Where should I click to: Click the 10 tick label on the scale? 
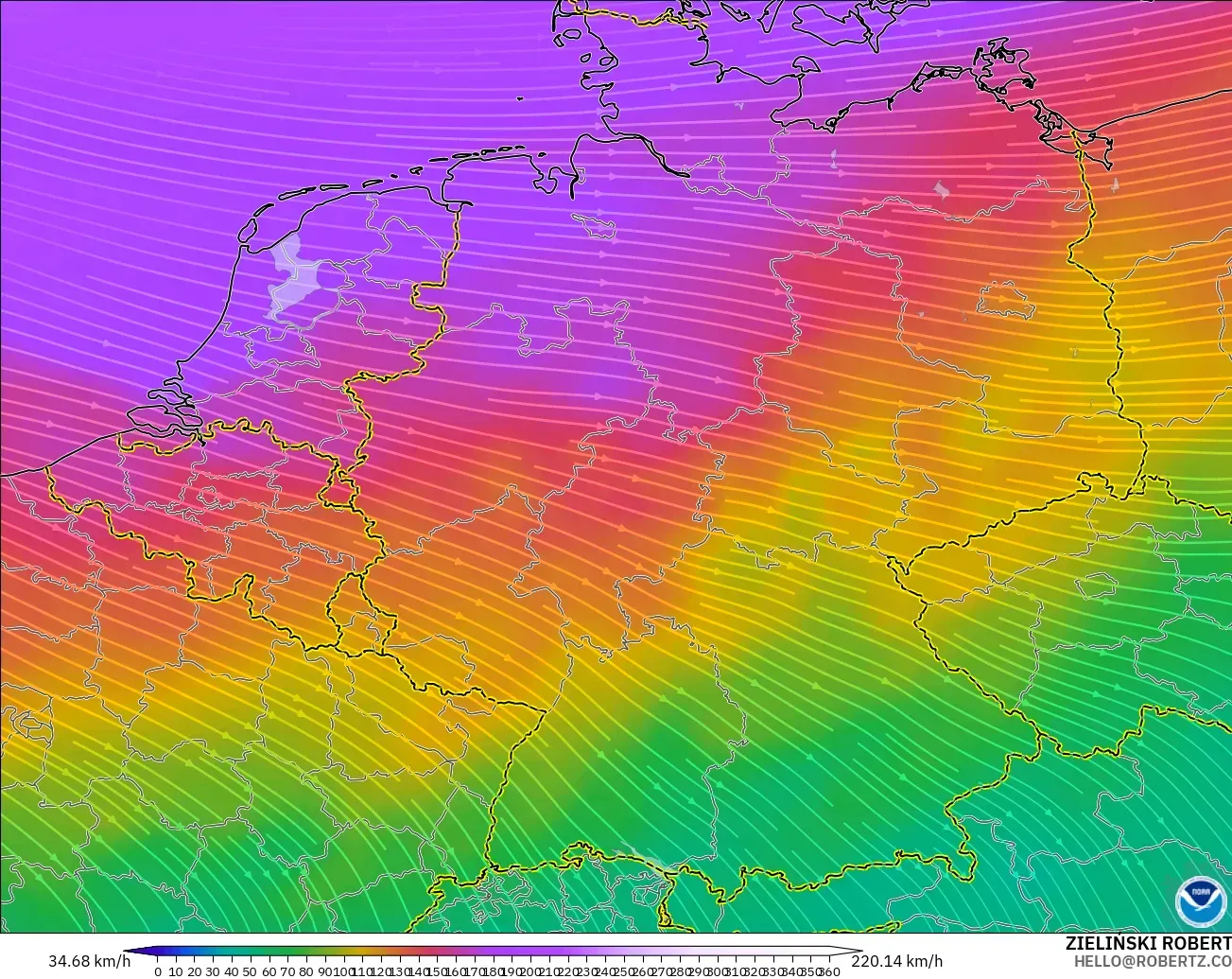tap(176, 972)
